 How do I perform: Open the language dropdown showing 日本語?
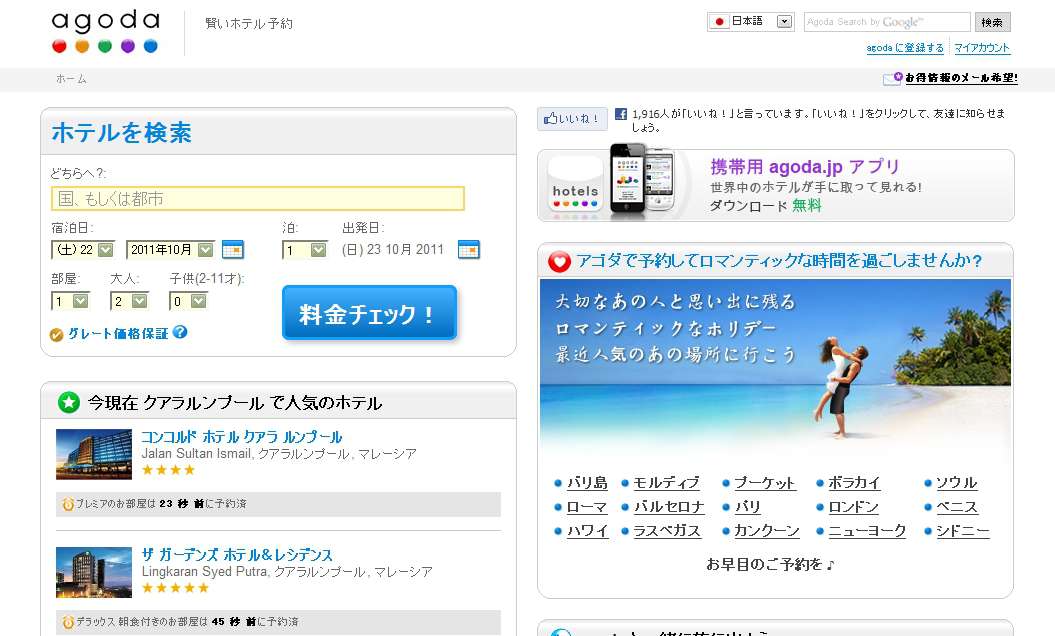tap(784, 21)
